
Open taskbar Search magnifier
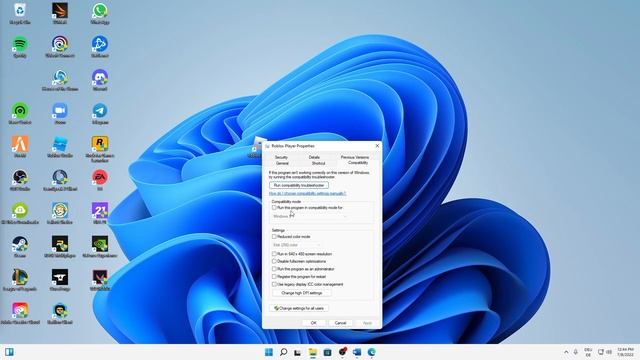click(x=283, y=352)
